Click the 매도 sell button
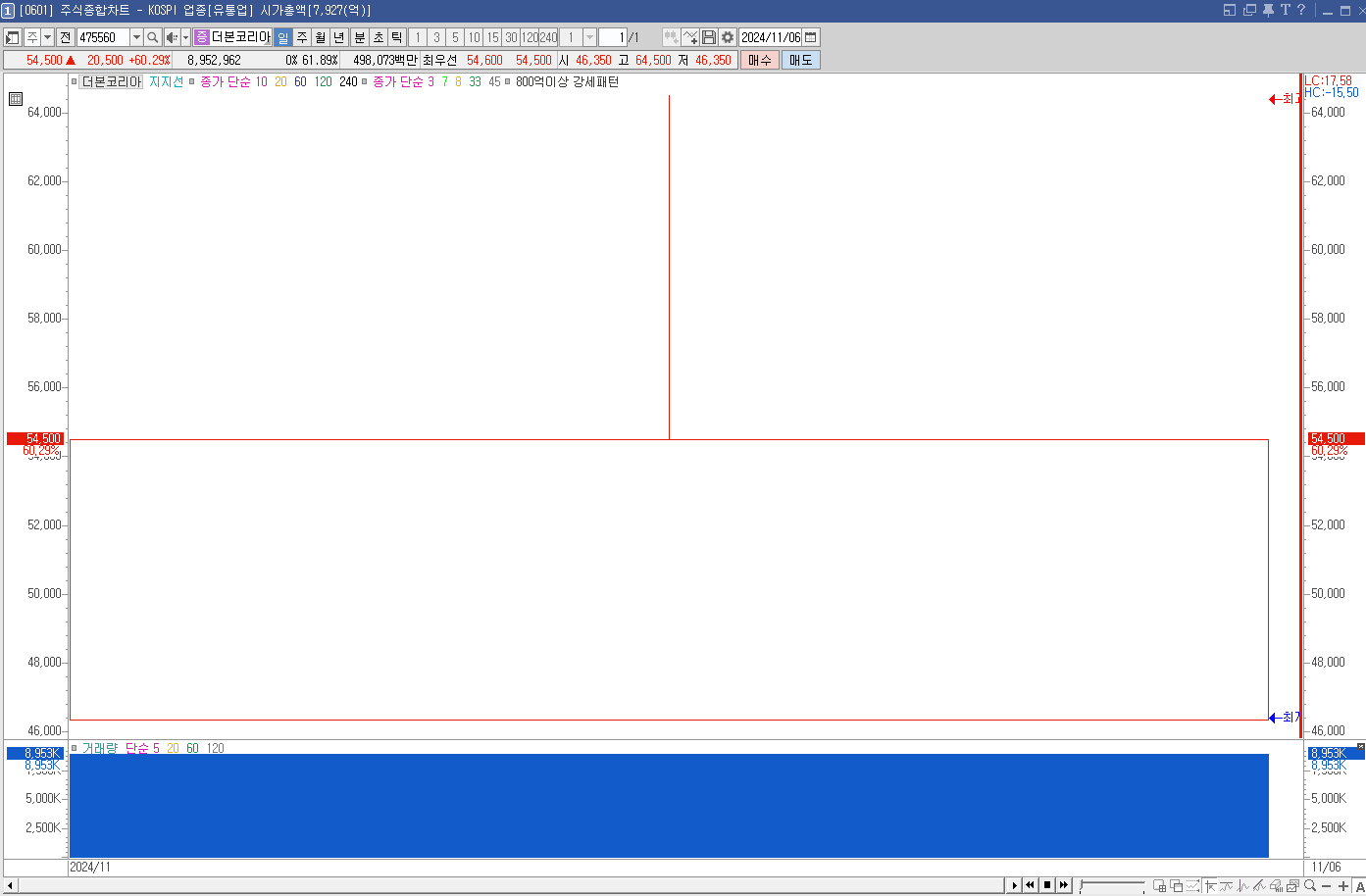The height and width of the screenshot is (896, 1366). pos(800,60)
